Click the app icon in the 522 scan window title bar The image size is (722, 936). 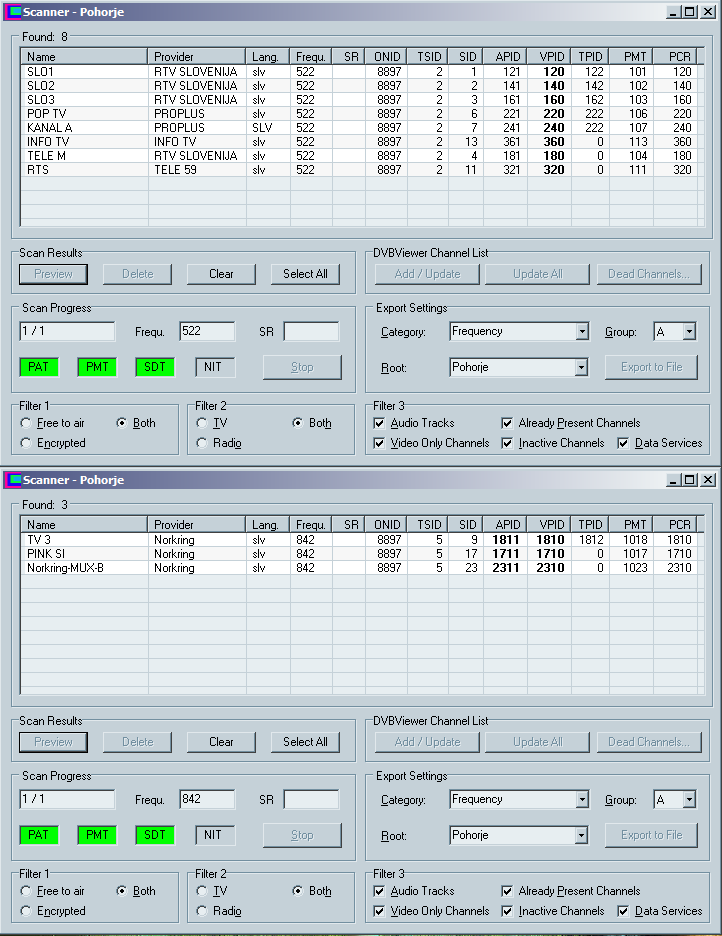(x=14, y=12)
